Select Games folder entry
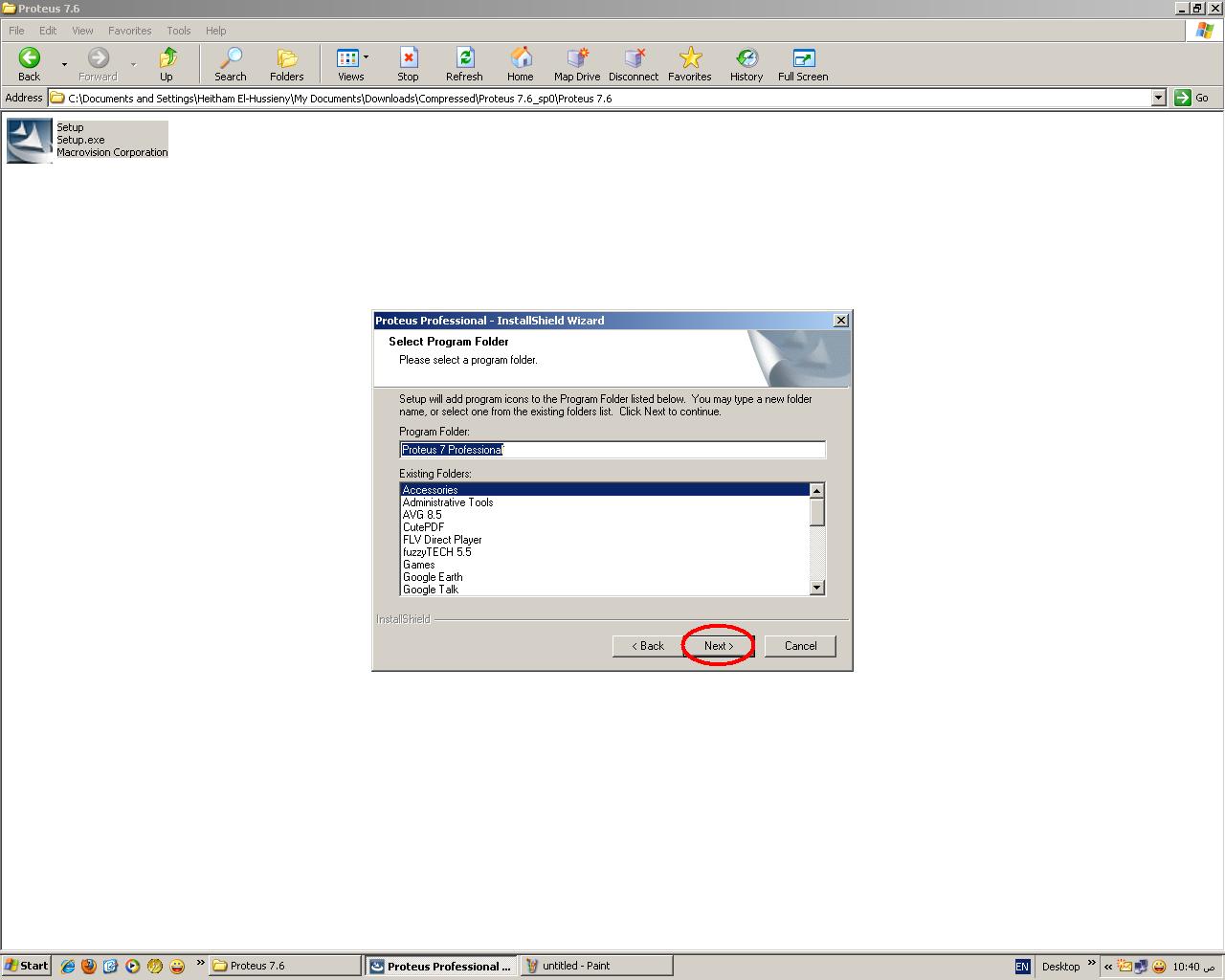 pyautogui.click(x=605, y=564)
